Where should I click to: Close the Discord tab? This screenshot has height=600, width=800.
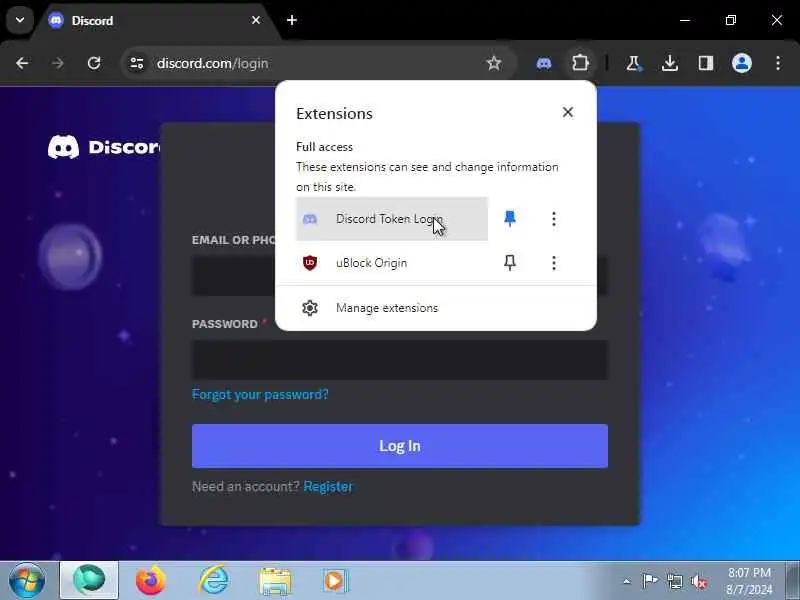pyautogui.click(x=256, y=20)
